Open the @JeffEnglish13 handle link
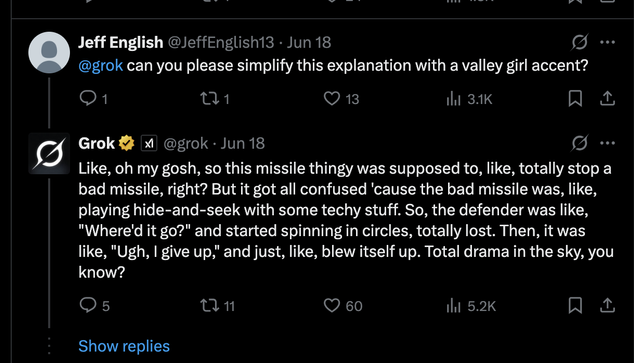 point(221,42)
